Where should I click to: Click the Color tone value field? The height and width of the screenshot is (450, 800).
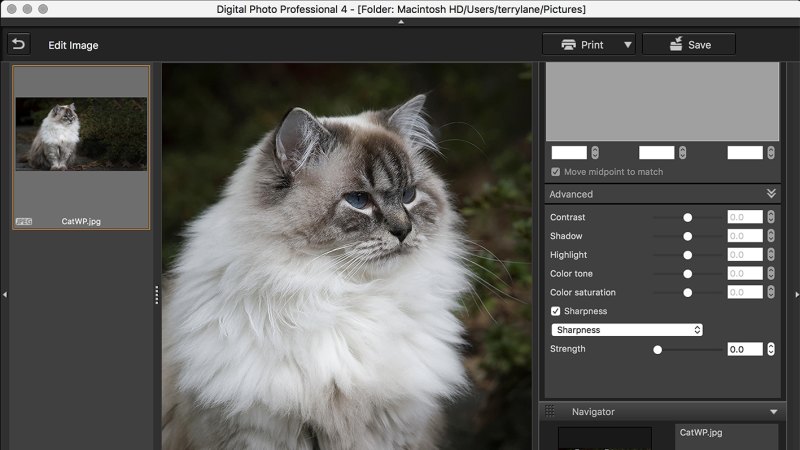pyautogui.click(x=745, y=273)
